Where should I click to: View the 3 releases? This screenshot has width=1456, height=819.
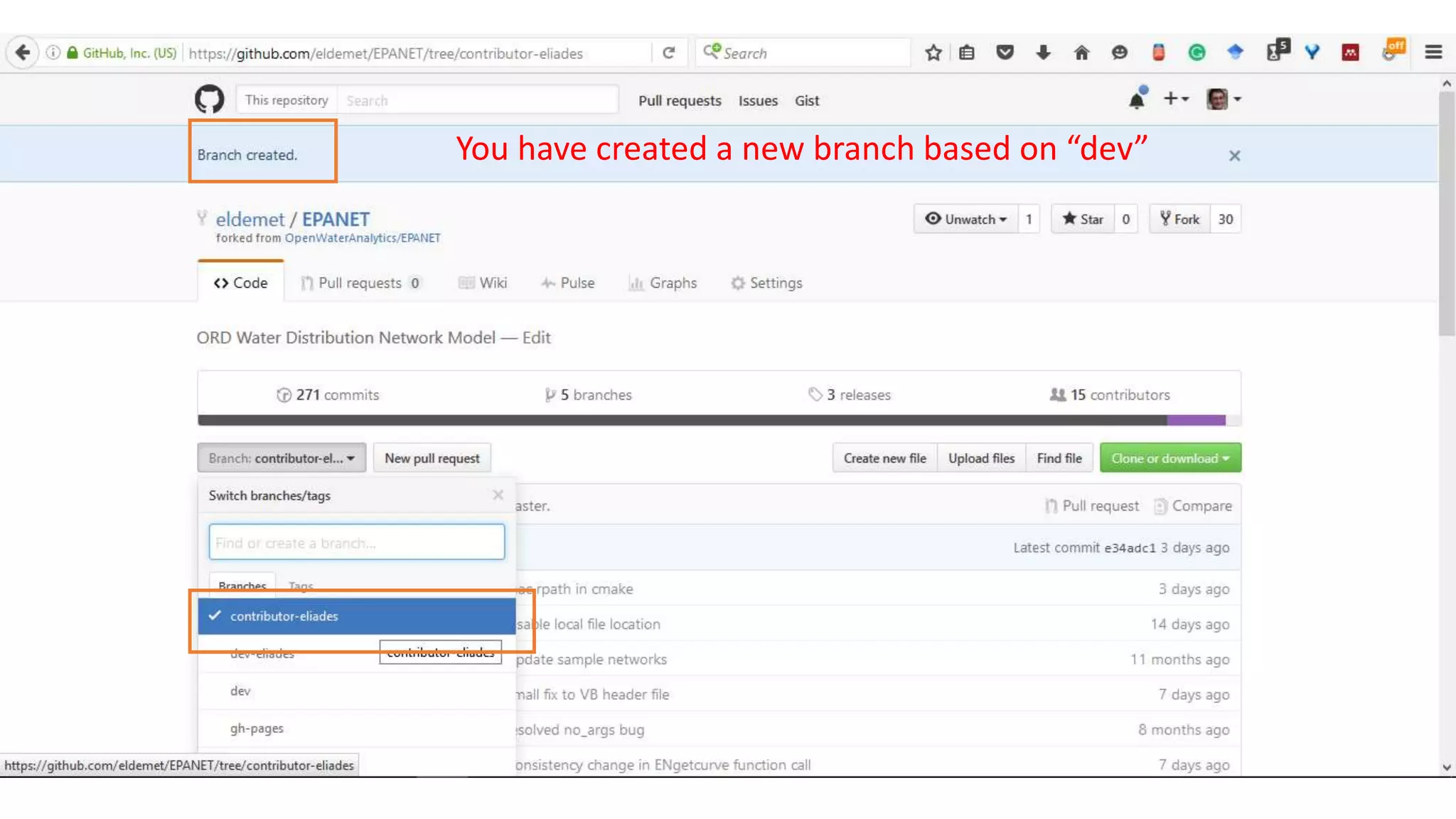[x=850, y=395]
